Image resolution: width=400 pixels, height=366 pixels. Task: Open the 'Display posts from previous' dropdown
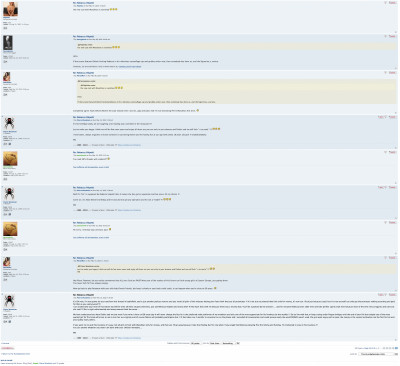point(195,343)
